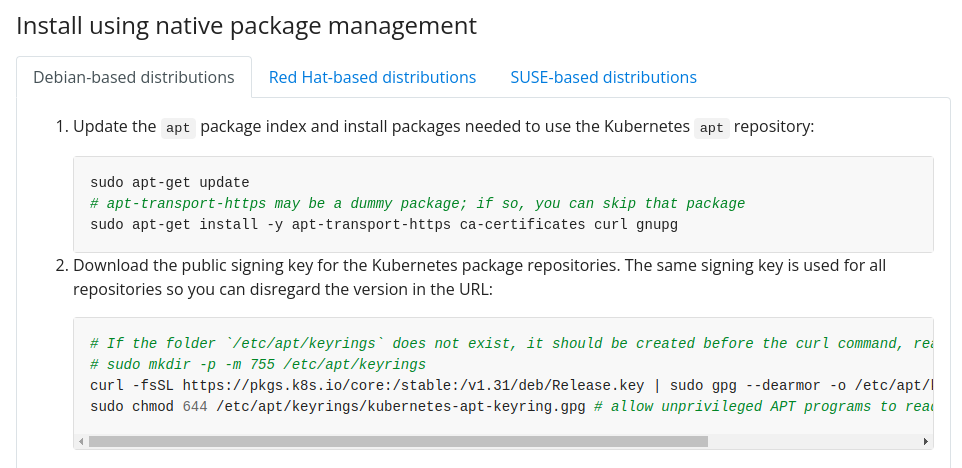Screen dimensions: 962x468
Task: Click the curl -fsSL pkgs.k8s.io command line
Action: coord(512,386)
